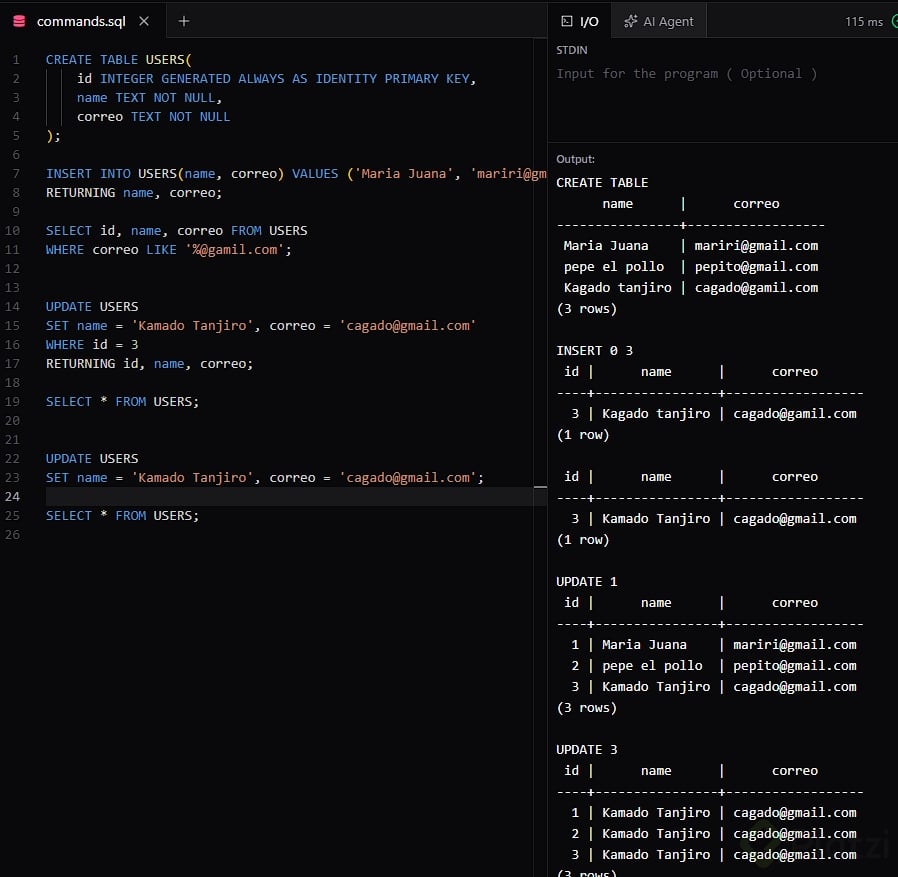
Task: Click the RETURNING id, name, correo line
Action: point(149,363)
